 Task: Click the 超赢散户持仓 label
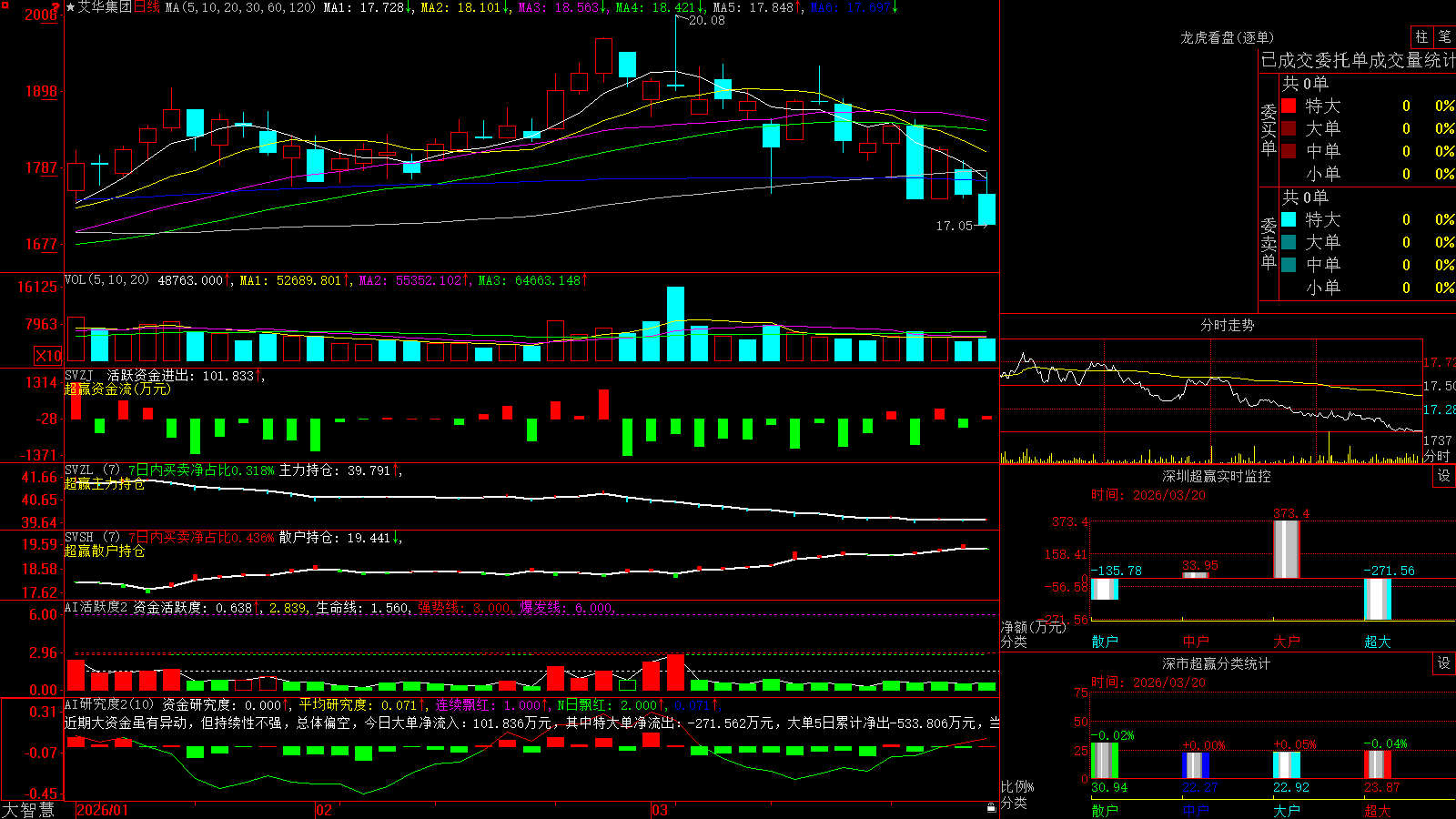pyautogui.click(x=105, y=551)
